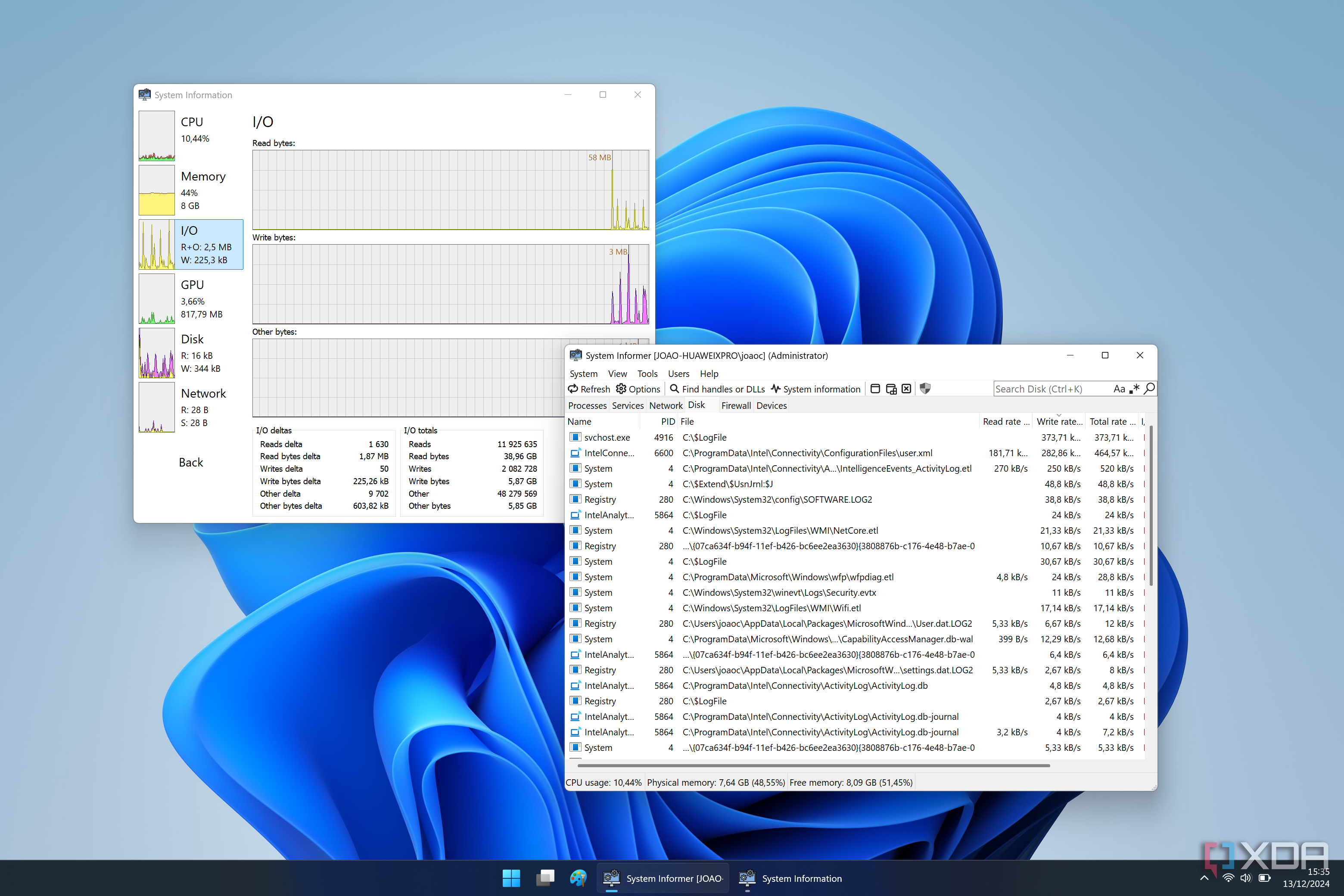The height and width of the screenshot is (896, 1344).
Task: Toggle regex search option
Action: pyautogui.click(x=1134, y=389)
